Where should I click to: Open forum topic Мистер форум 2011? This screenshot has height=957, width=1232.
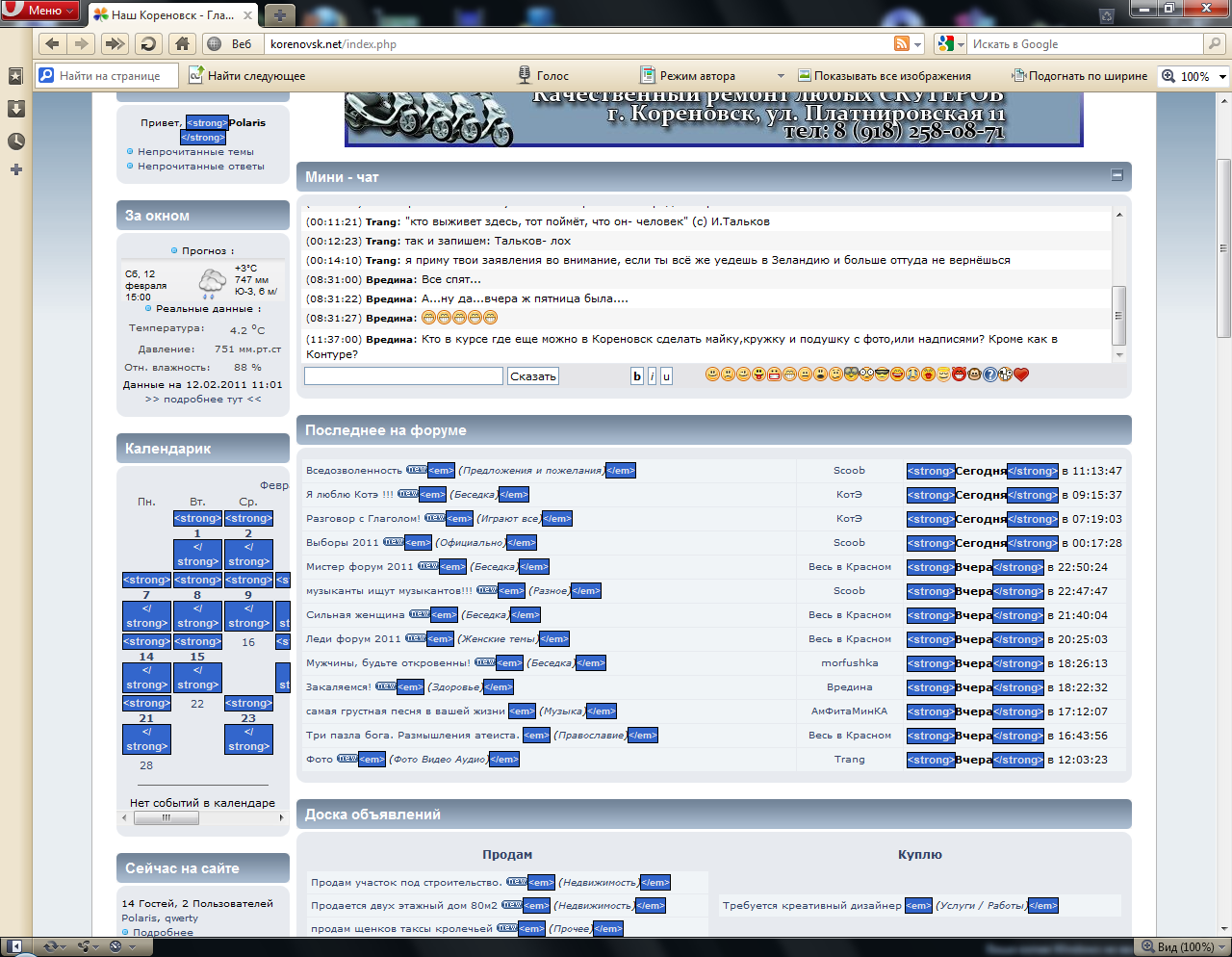[x=359, y=566]
